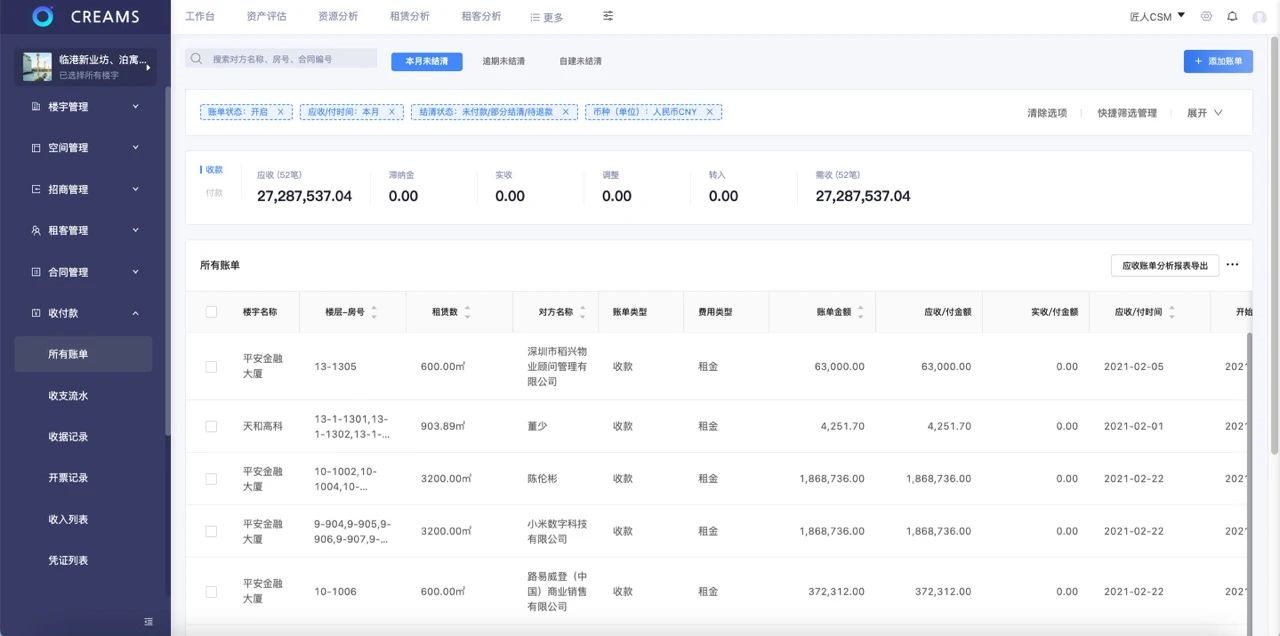Expand the 租客管理 menu
Image resolution: width=1280 pixels, height=636 pixels.
136,230
